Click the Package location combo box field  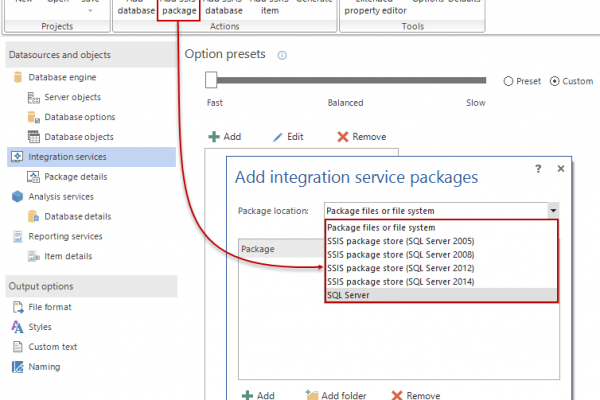point(441,211)
